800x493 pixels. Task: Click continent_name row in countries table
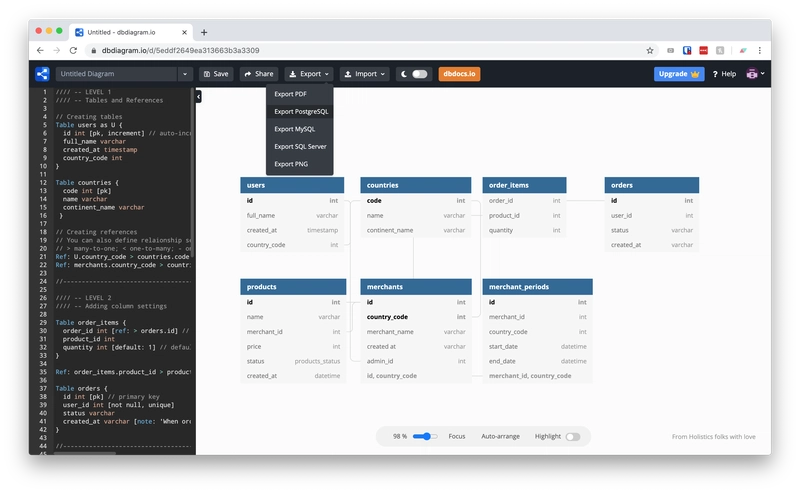click(x=416, y=230)
